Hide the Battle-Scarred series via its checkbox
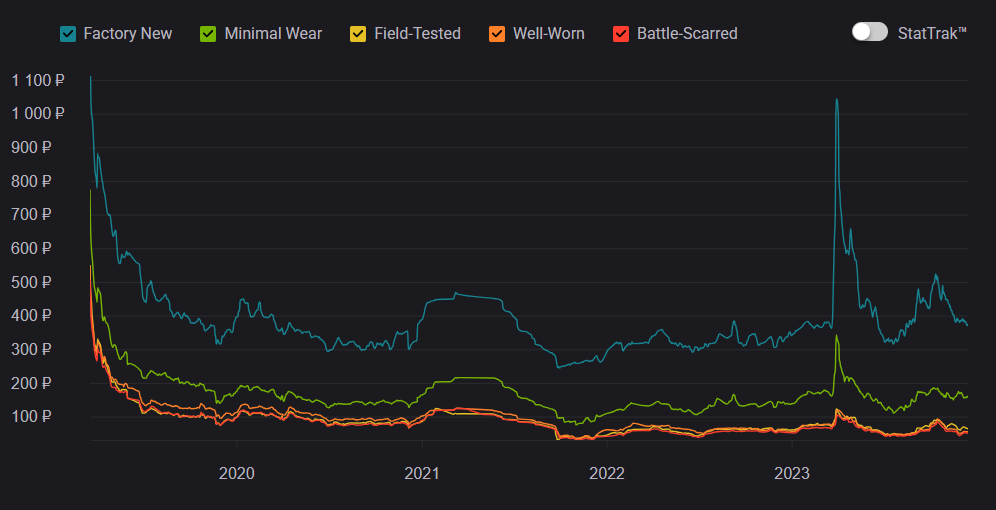Image resolution: width=996 pixels, height=510 pixels. [x=621, y=34]
